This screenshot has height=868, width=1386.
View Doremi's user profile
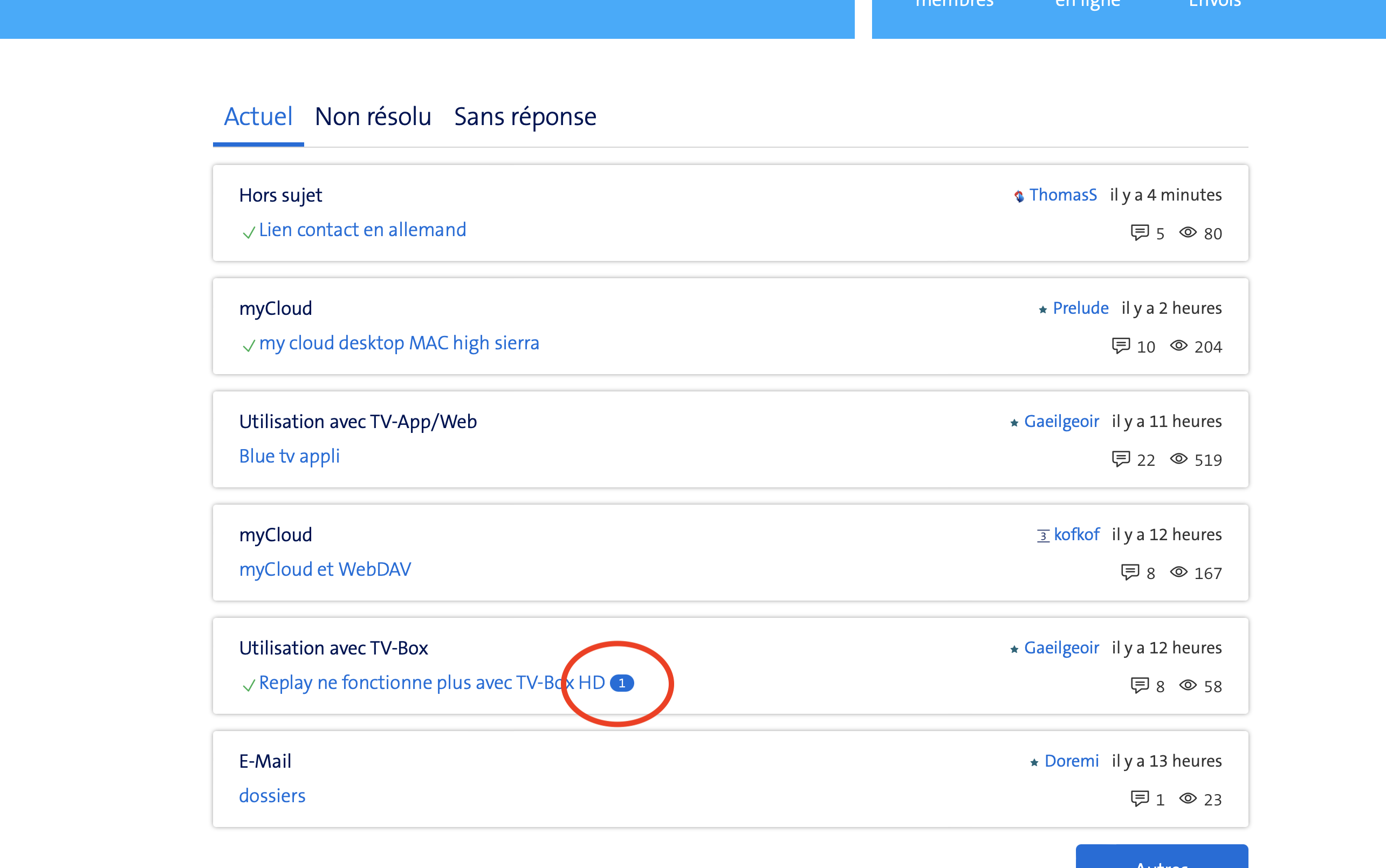point(1071,761)
